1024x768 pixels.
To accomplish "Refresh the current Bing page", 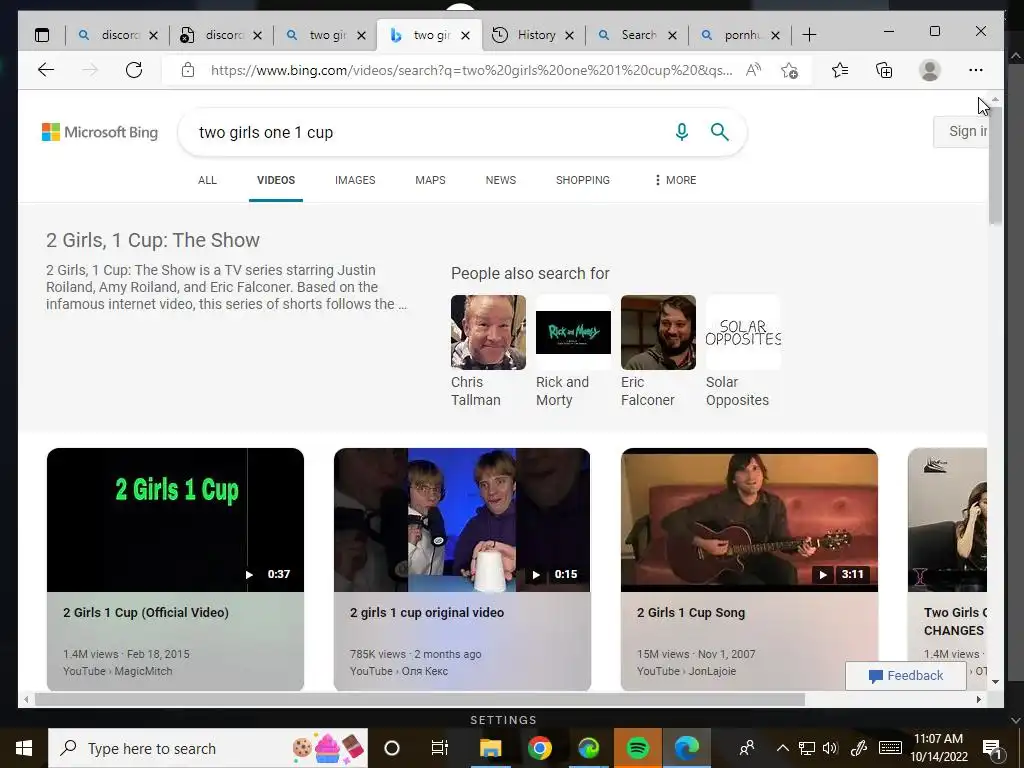I will click(x=134, y=70).
